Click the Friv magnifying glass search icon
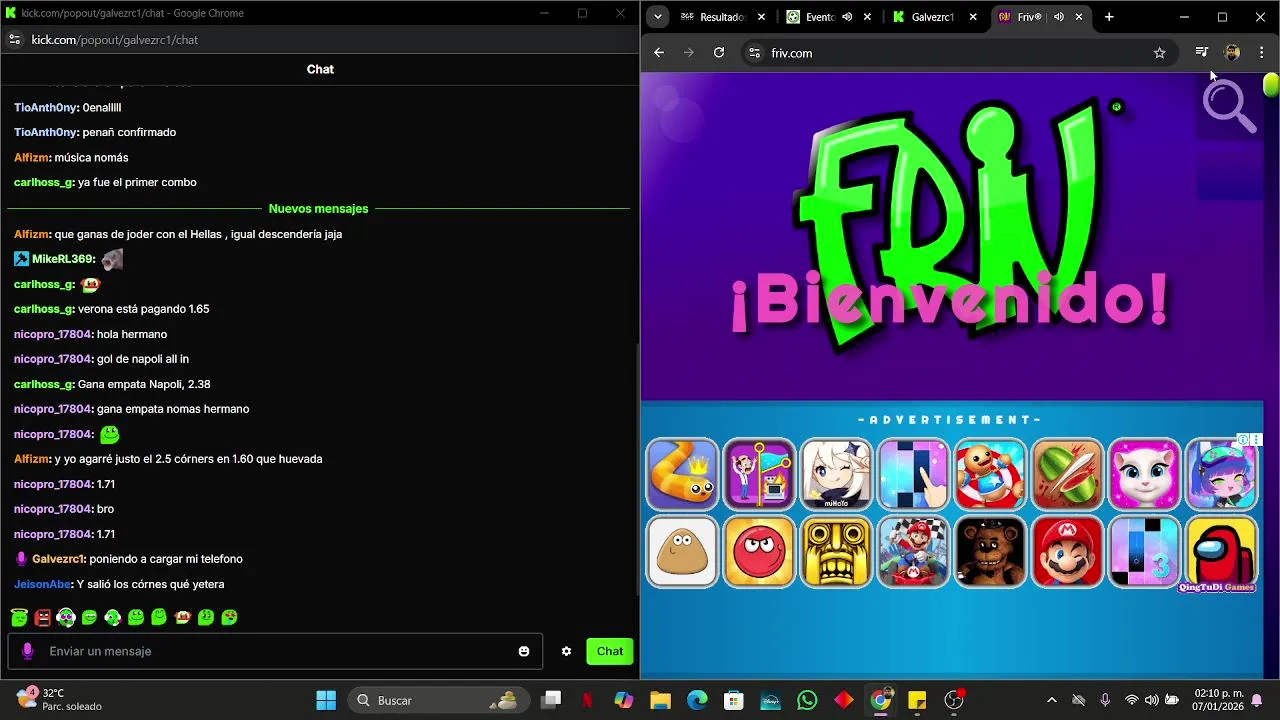The height and width of the screenshot is (720, 1280). [1229, 105]
